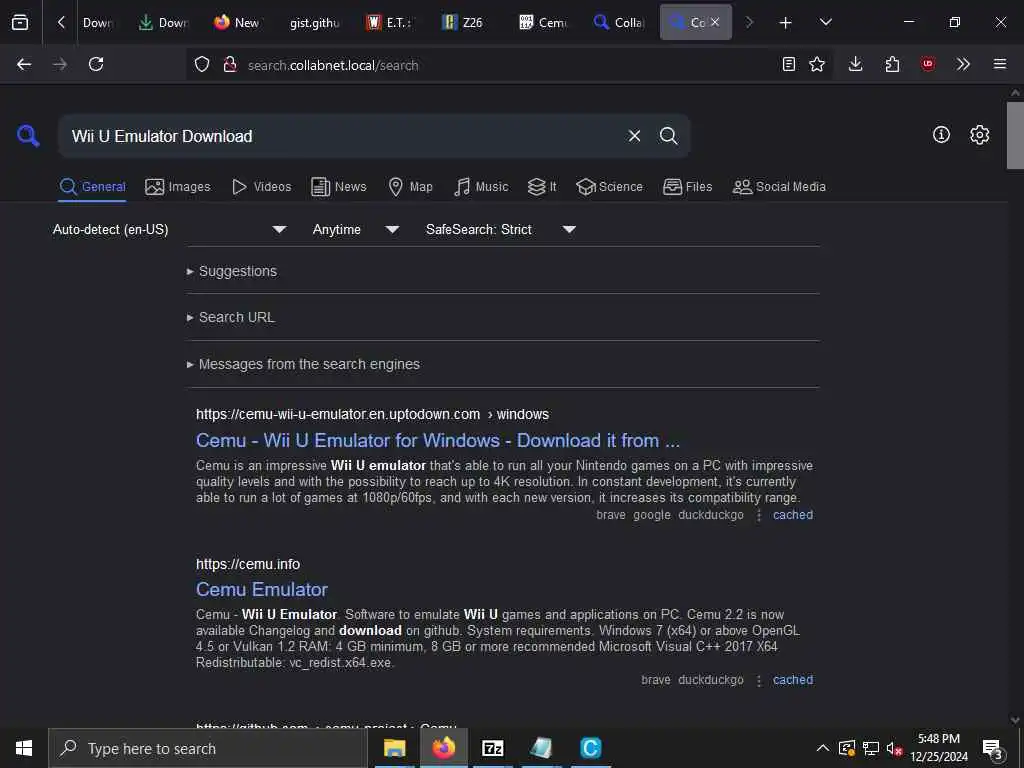Screen dimensions: 1024x768
Task: Switch to the Colla tab
Action: [618, 23]
